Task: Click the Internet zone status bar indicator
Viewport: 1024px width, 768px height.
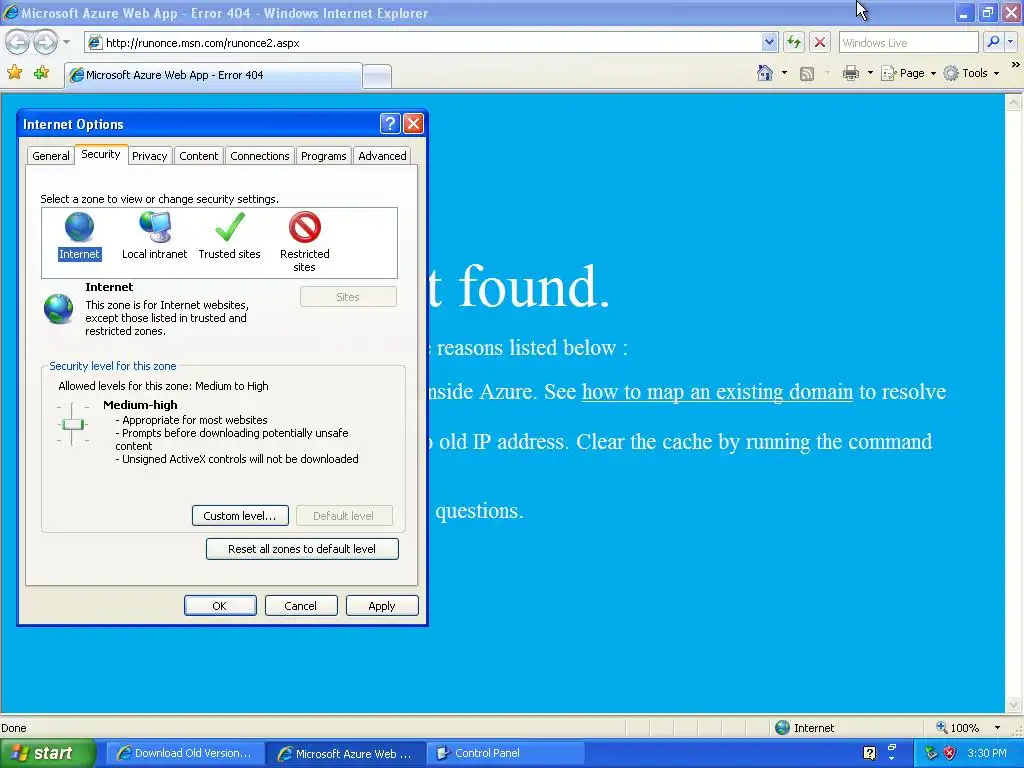Action: click(x=805, y=728)
